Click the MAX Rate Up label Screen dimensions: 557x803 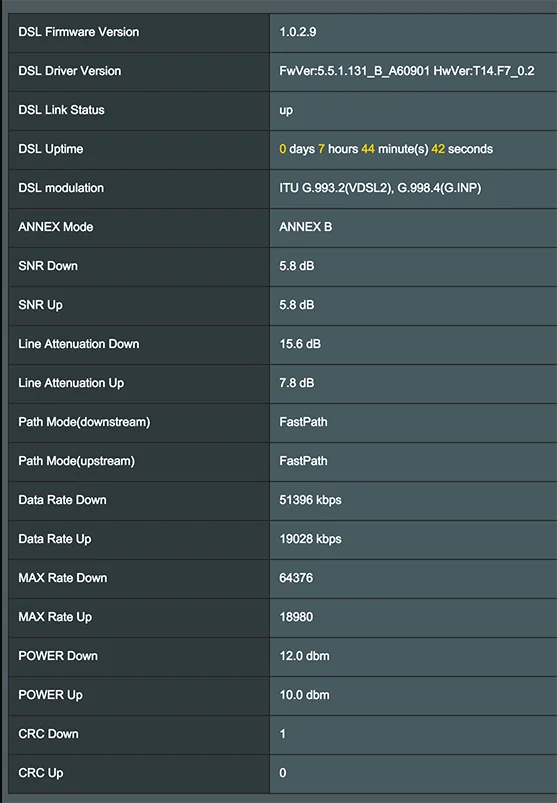tap(55, 617)
